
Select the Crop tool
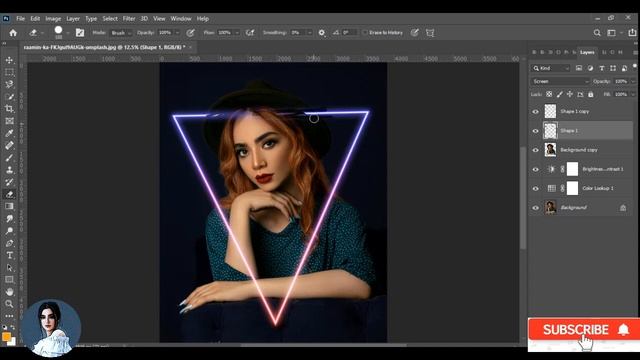(x=9, y=109)
